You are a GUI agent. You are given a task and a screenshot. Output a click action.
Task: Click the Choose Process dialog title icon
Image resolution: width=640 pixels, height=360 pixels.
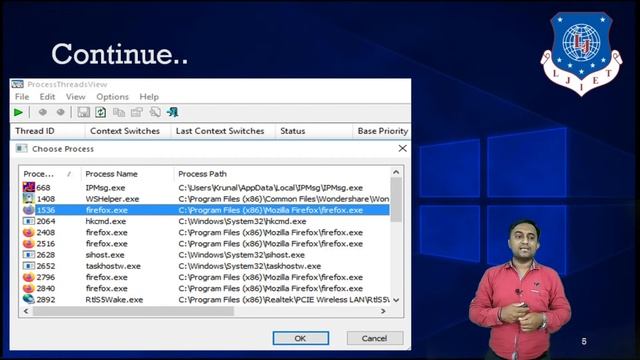(x=22, y=149)
